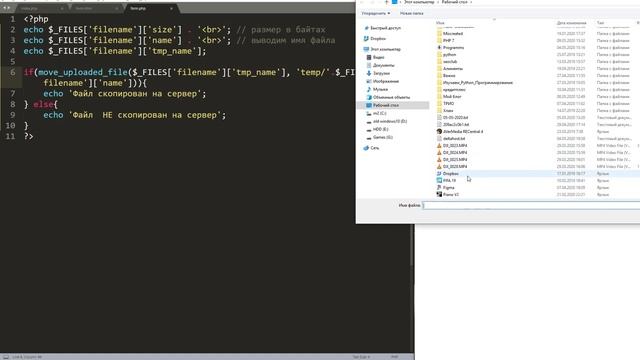The image size is (640, 360).
Task: Close the active Sublime Text tab
Action: tap(171, 8)
